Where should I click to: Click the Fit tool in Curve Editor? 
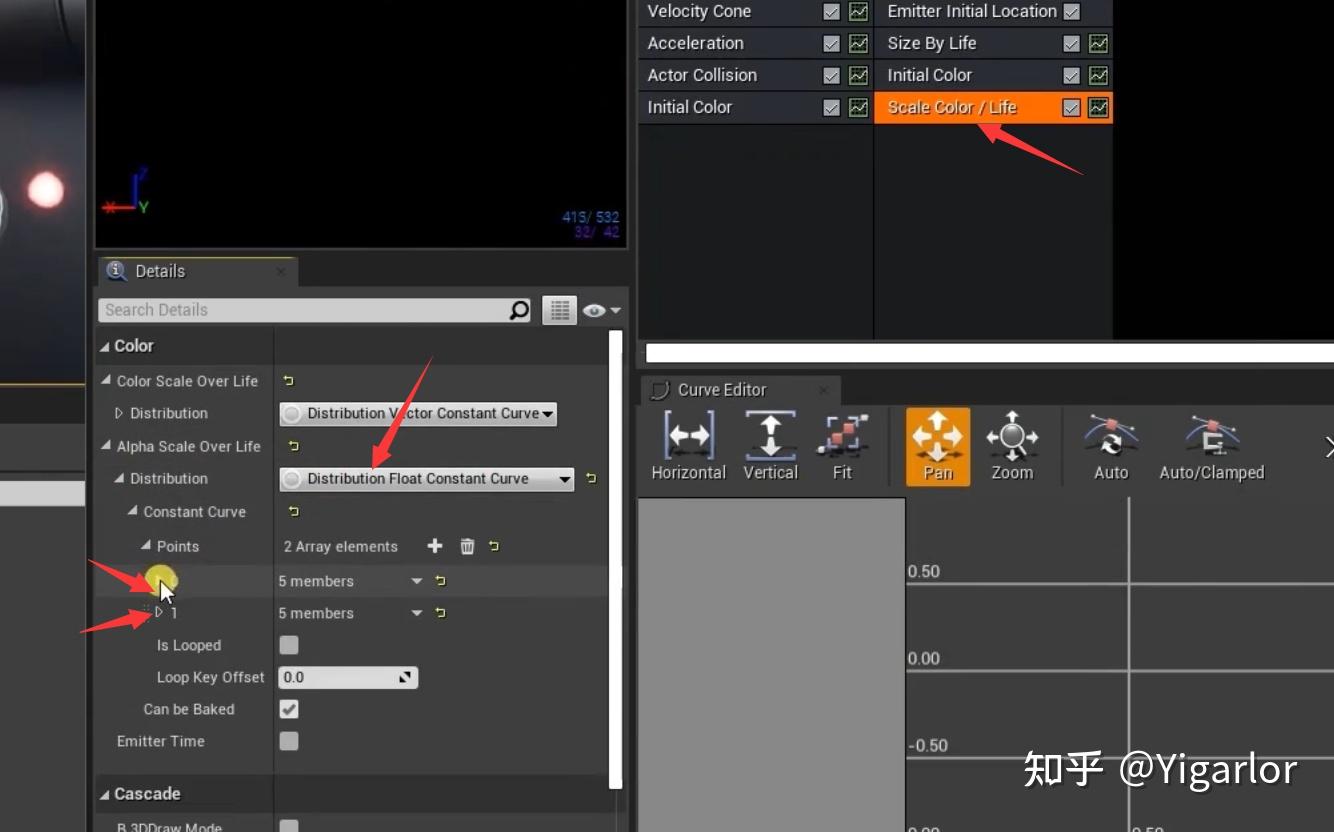coord(842,447)
